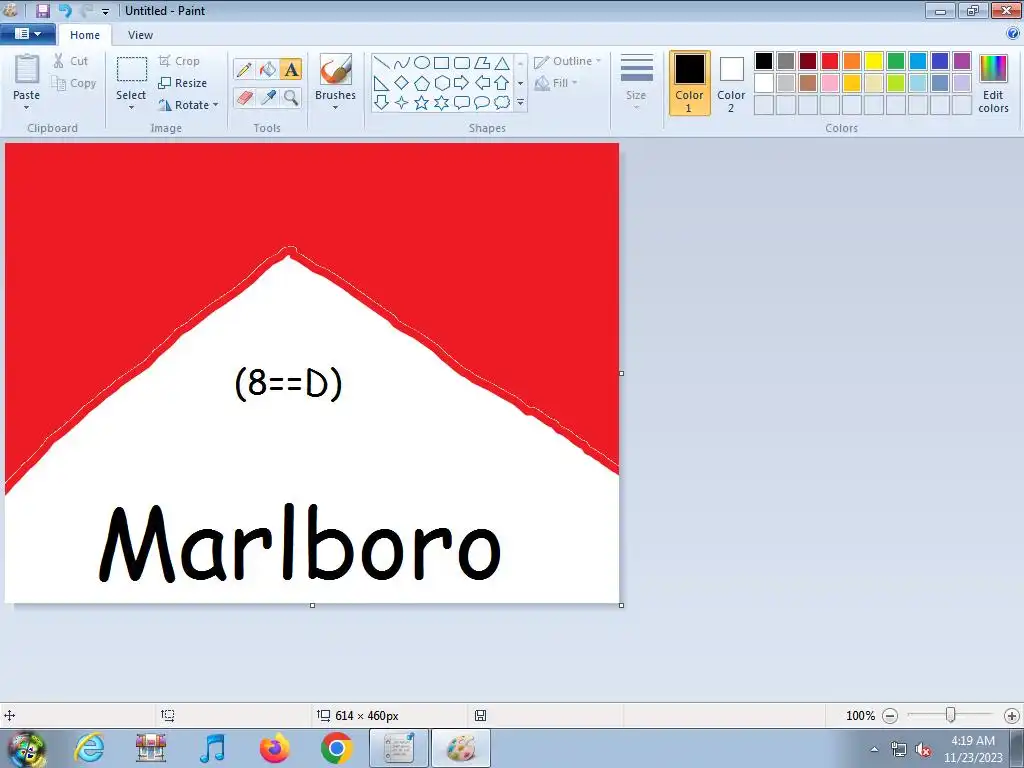Open Firefox from taskbar

click(274, 748)
